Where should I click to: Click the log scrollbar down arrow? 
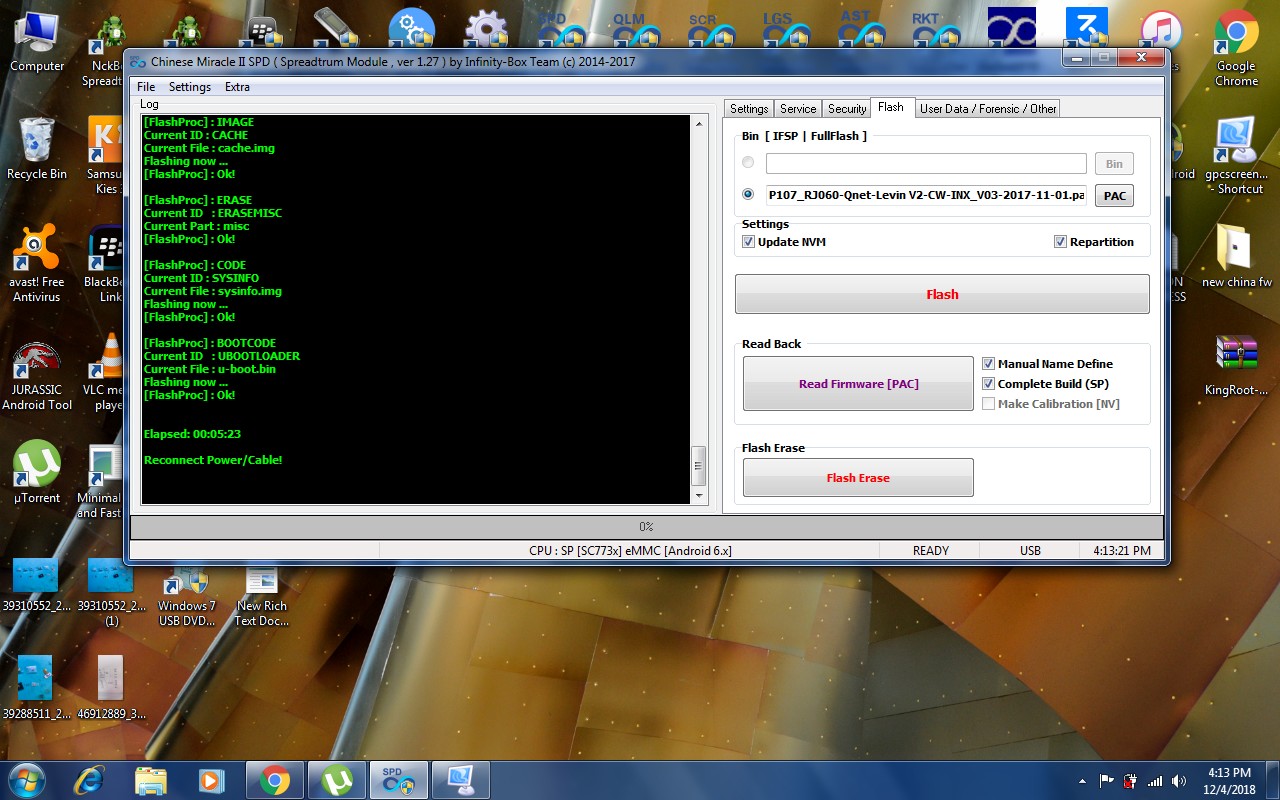699,496
